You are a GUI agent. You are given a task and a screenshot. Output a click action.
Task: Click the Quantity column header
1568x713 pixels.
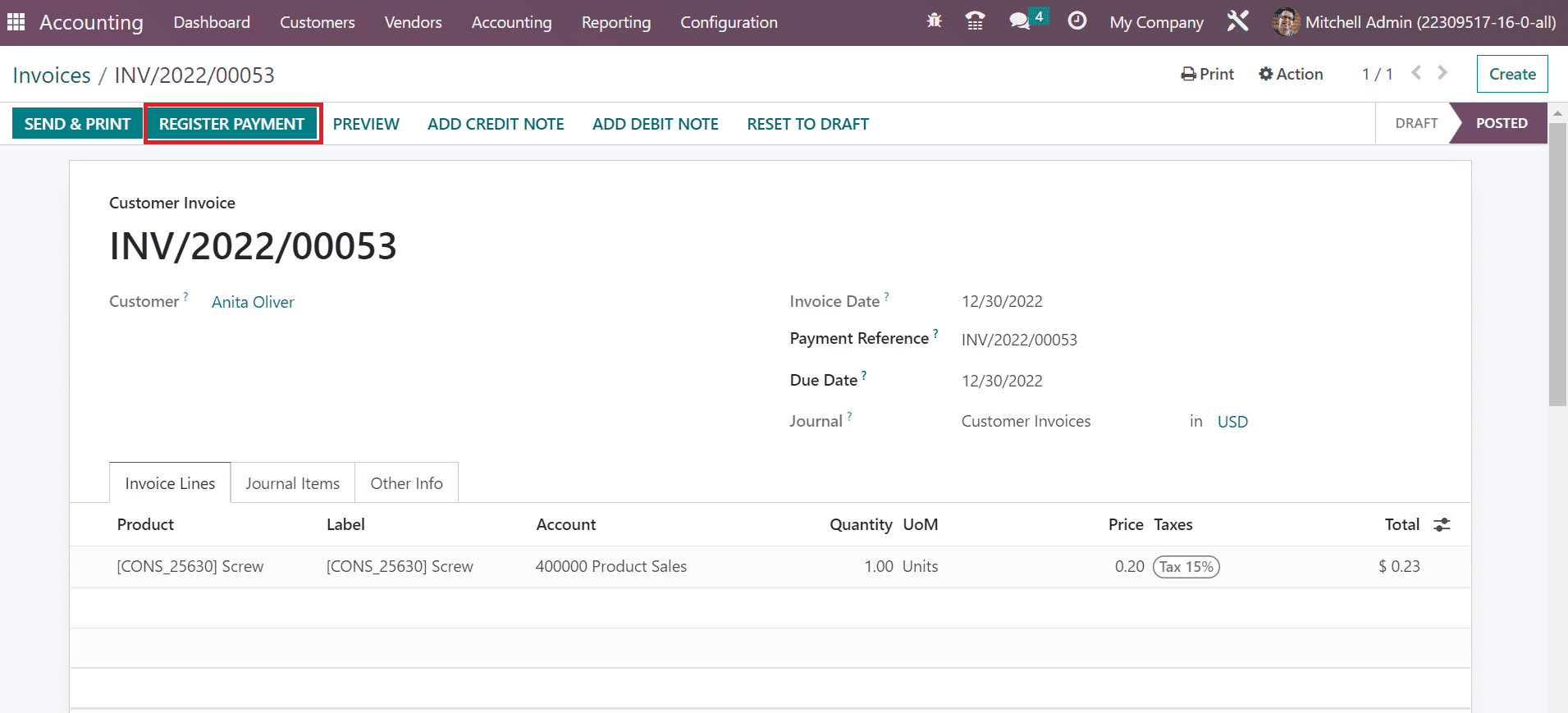pyautogui.click(x=861, y=524)
